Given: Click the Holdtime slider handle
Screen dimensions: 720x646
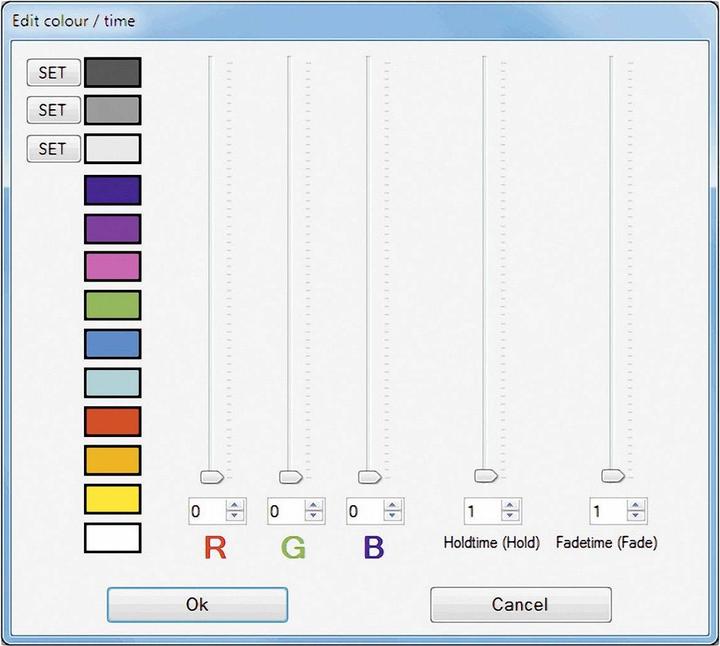Looking at the screenshot, I should [485, 476].
